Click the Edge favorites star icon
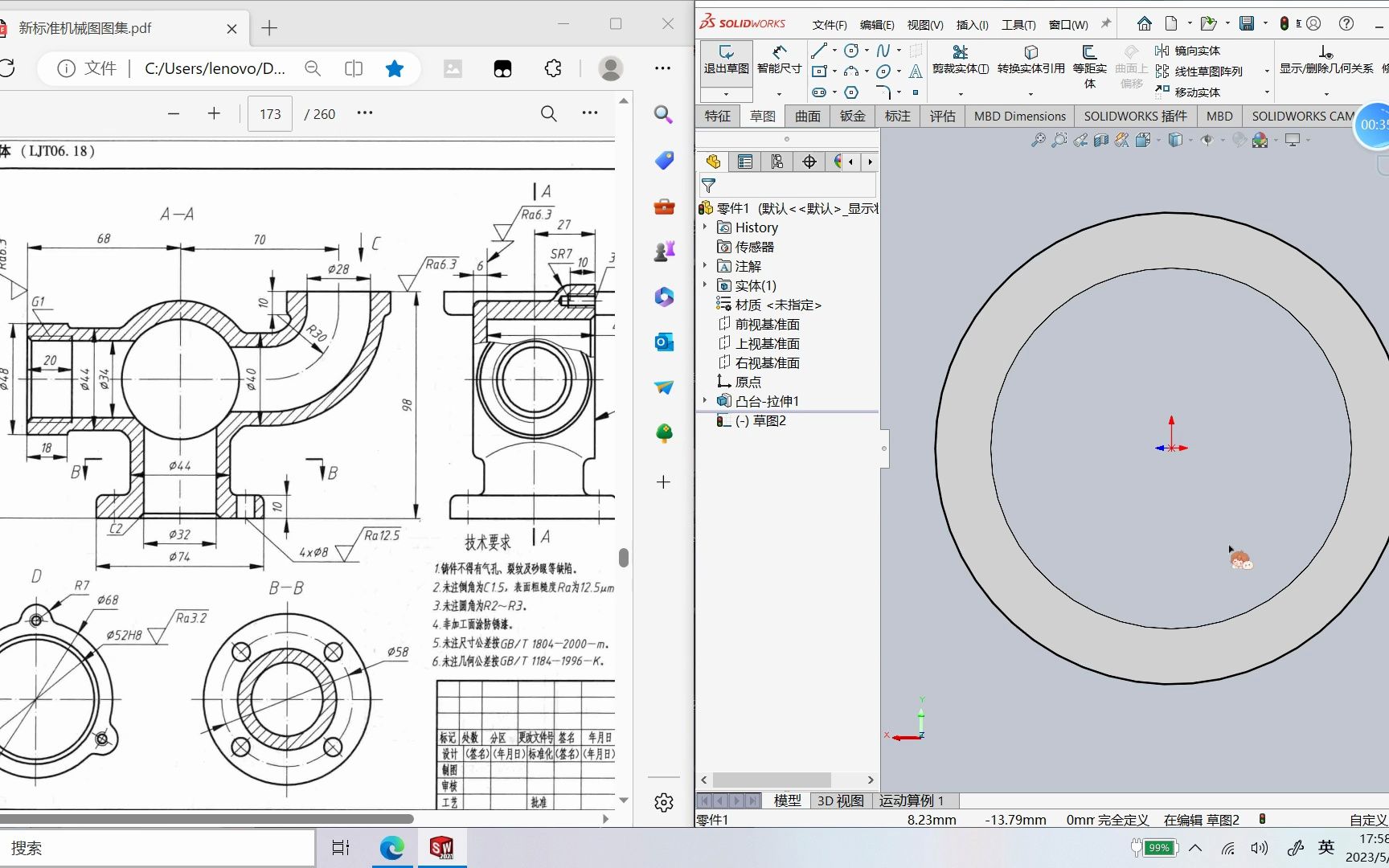 [x=395, y=68]
